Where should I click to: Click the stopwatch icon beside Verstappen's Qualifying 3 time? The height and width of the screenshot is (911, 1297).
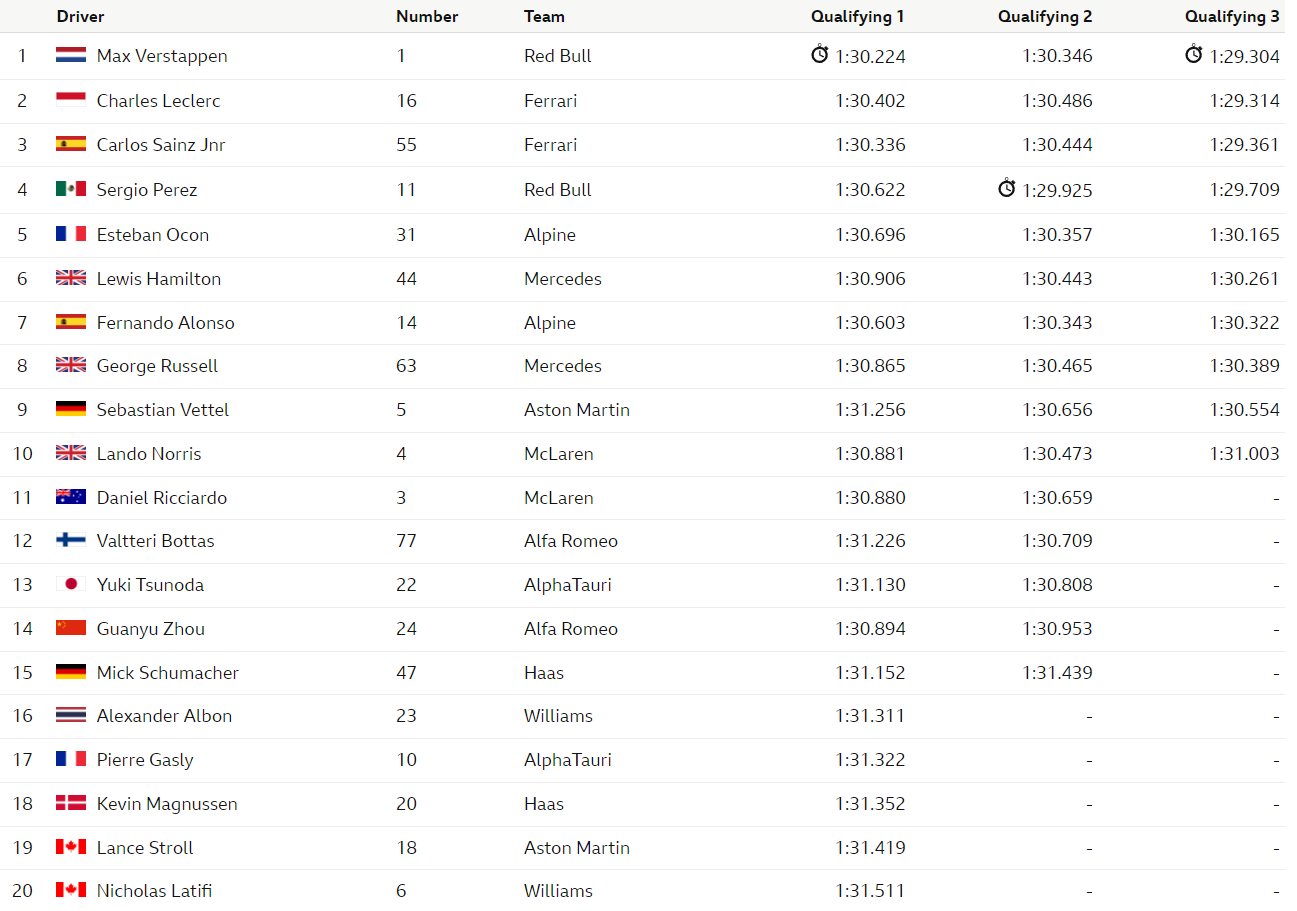point(1193,54)
